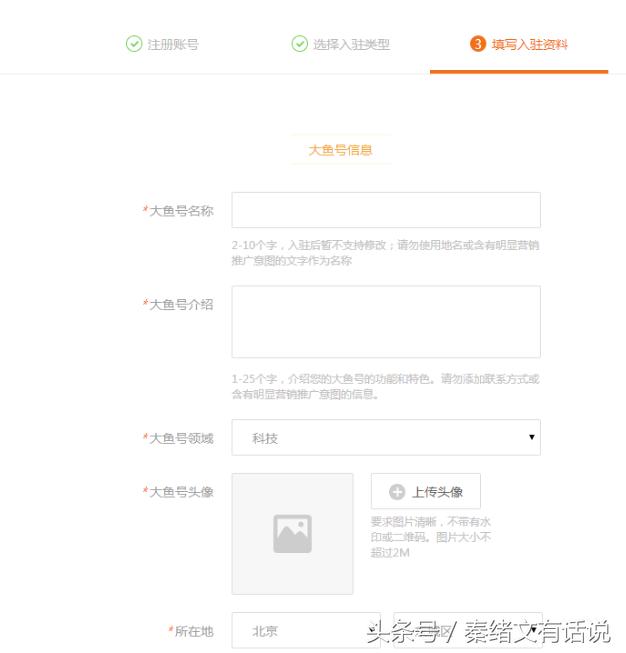
Task: Click the orange step 3 circle icon
Action: click(x=478, y=44)
